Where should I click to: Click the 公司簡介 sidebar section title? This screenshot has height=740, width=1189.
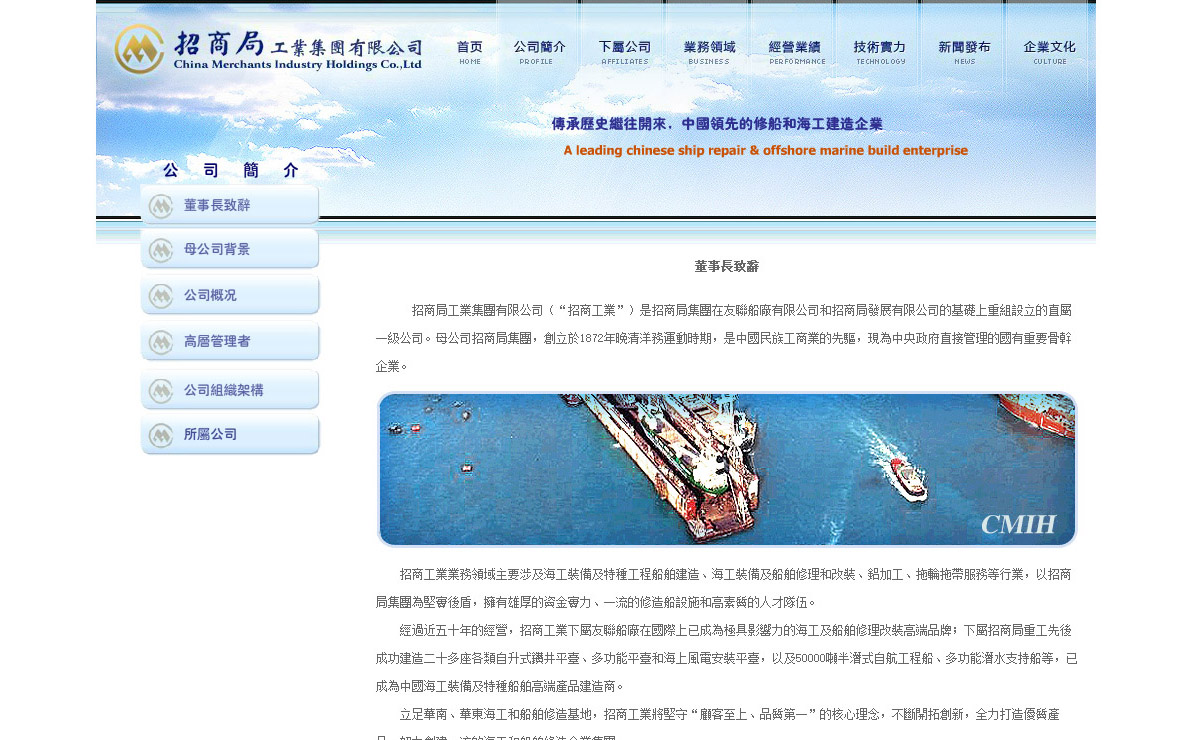[231, 171]
